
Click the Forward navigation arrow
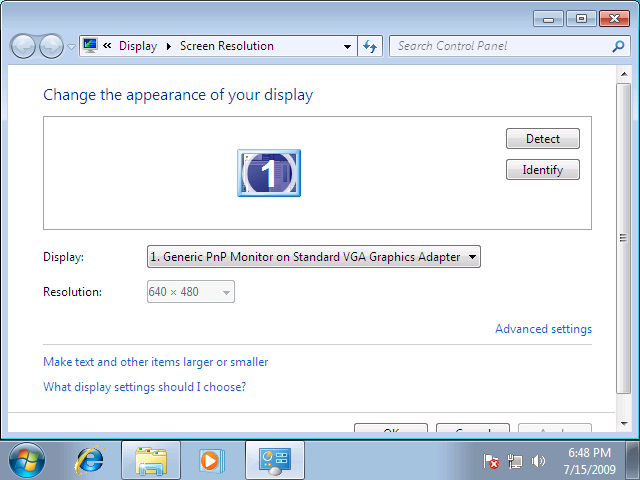click(x=51, y=46)
